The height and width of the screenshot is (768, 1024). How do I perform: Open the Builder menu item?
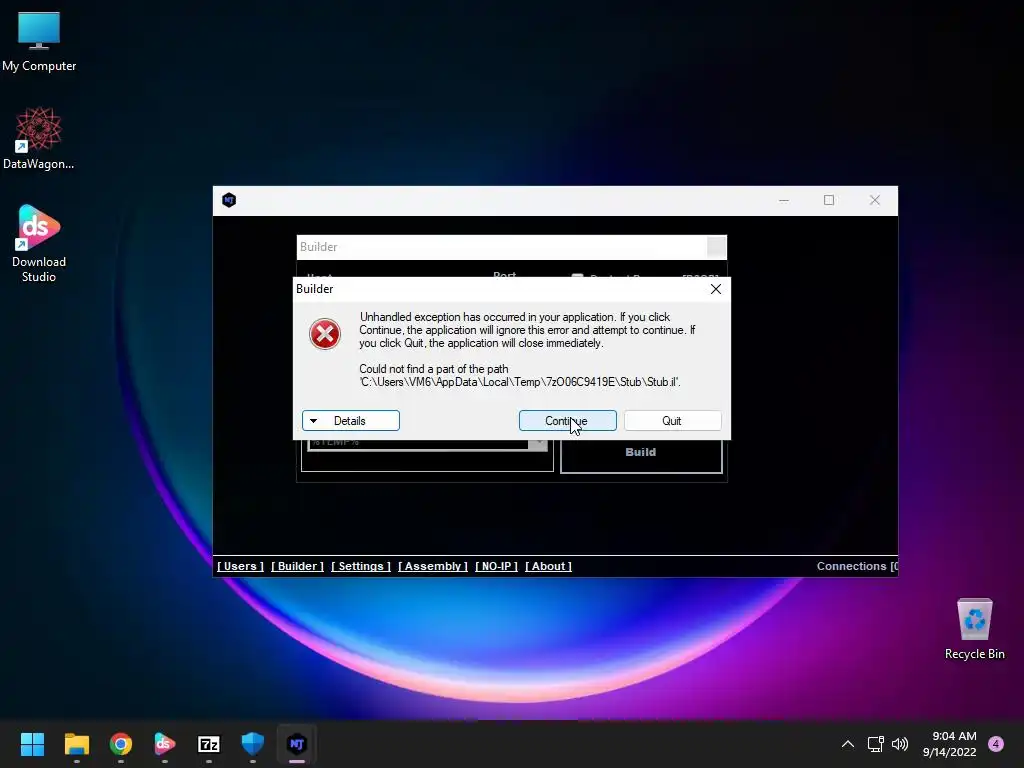click(x=297, y=566)
